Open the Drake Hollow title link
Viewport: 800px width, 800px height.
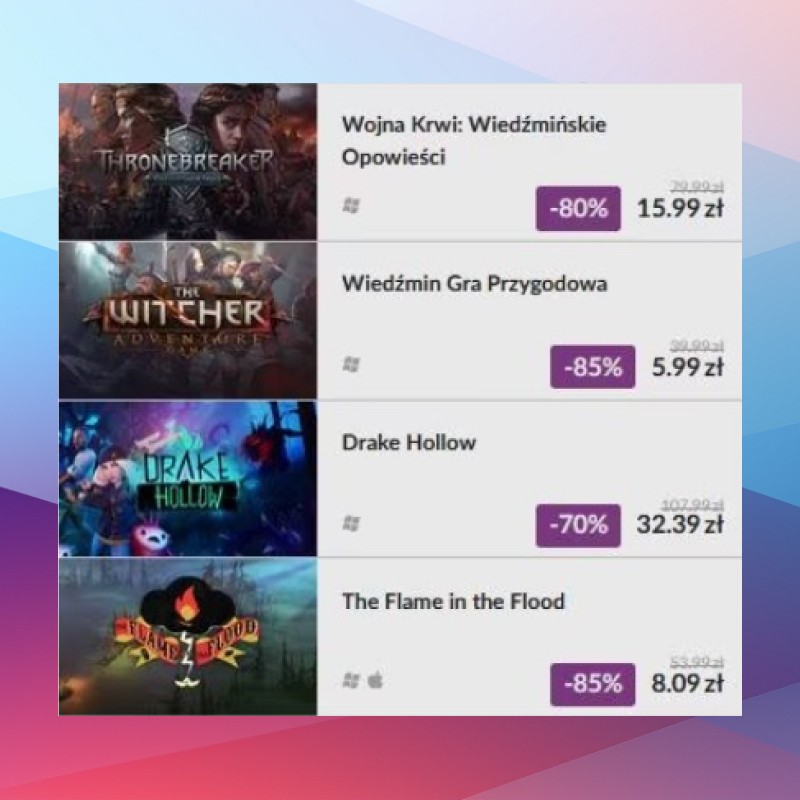(409, 442)
